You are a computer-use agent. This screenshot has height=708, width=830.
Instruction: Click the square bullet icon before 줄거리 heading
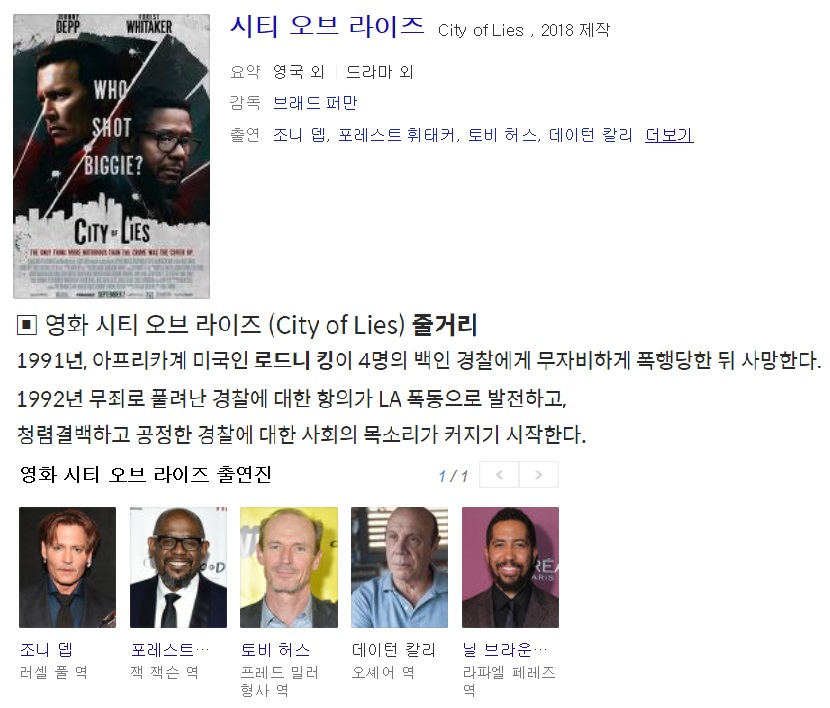[x=27, y=325]
